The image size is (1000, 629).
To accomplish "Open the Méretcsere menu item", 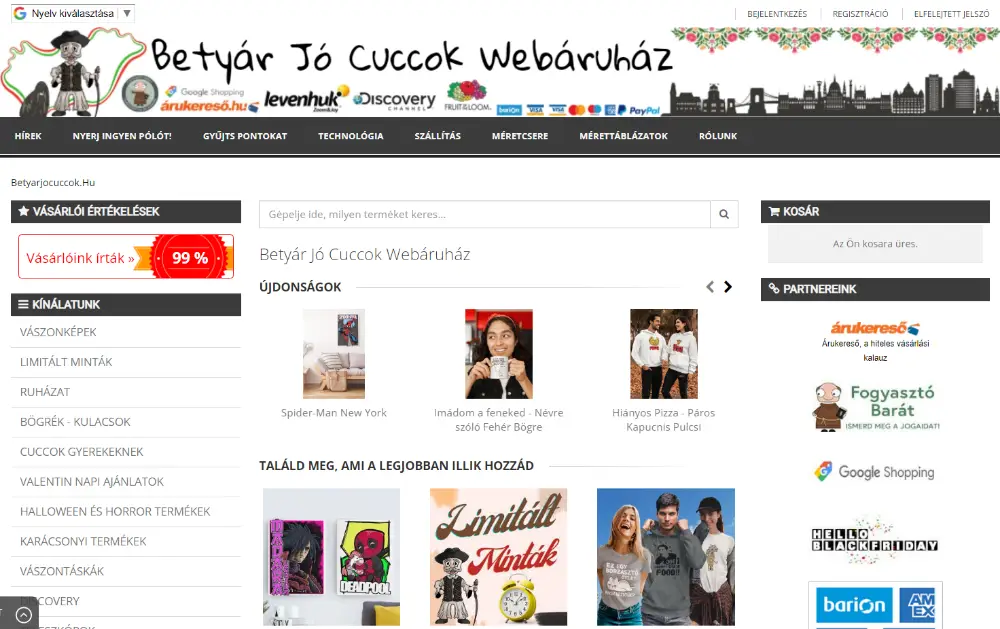I will coord(520,136).
